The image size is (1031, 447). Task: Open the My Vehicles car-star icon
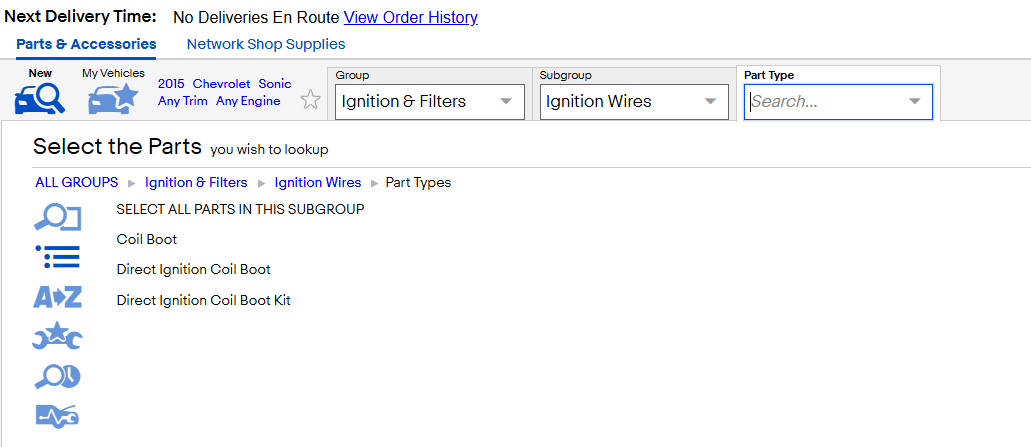113,99
